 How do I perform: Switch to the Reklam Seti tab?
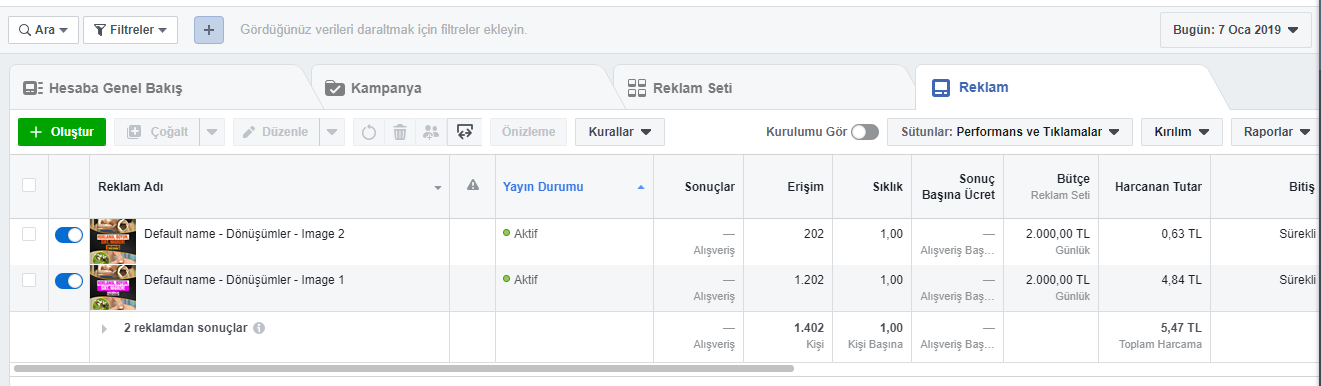(x=762, y=88)
